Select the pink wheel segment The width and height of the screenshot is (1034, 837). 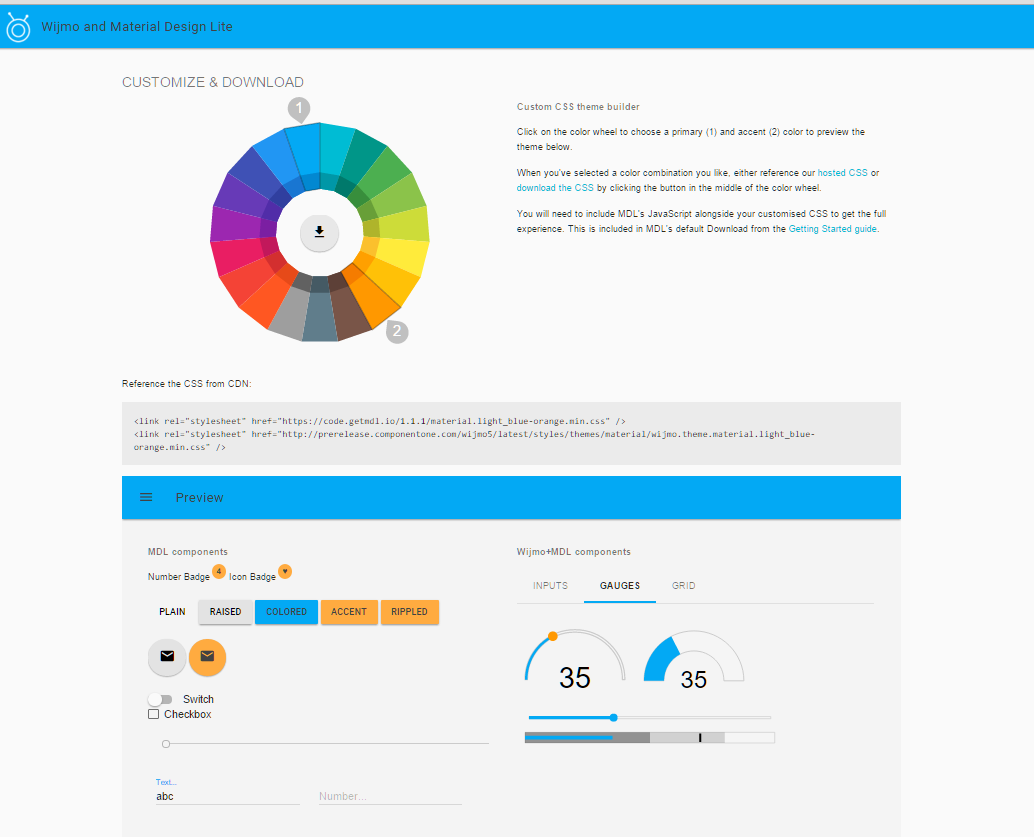pyautogui.click(x=237, y=254)
